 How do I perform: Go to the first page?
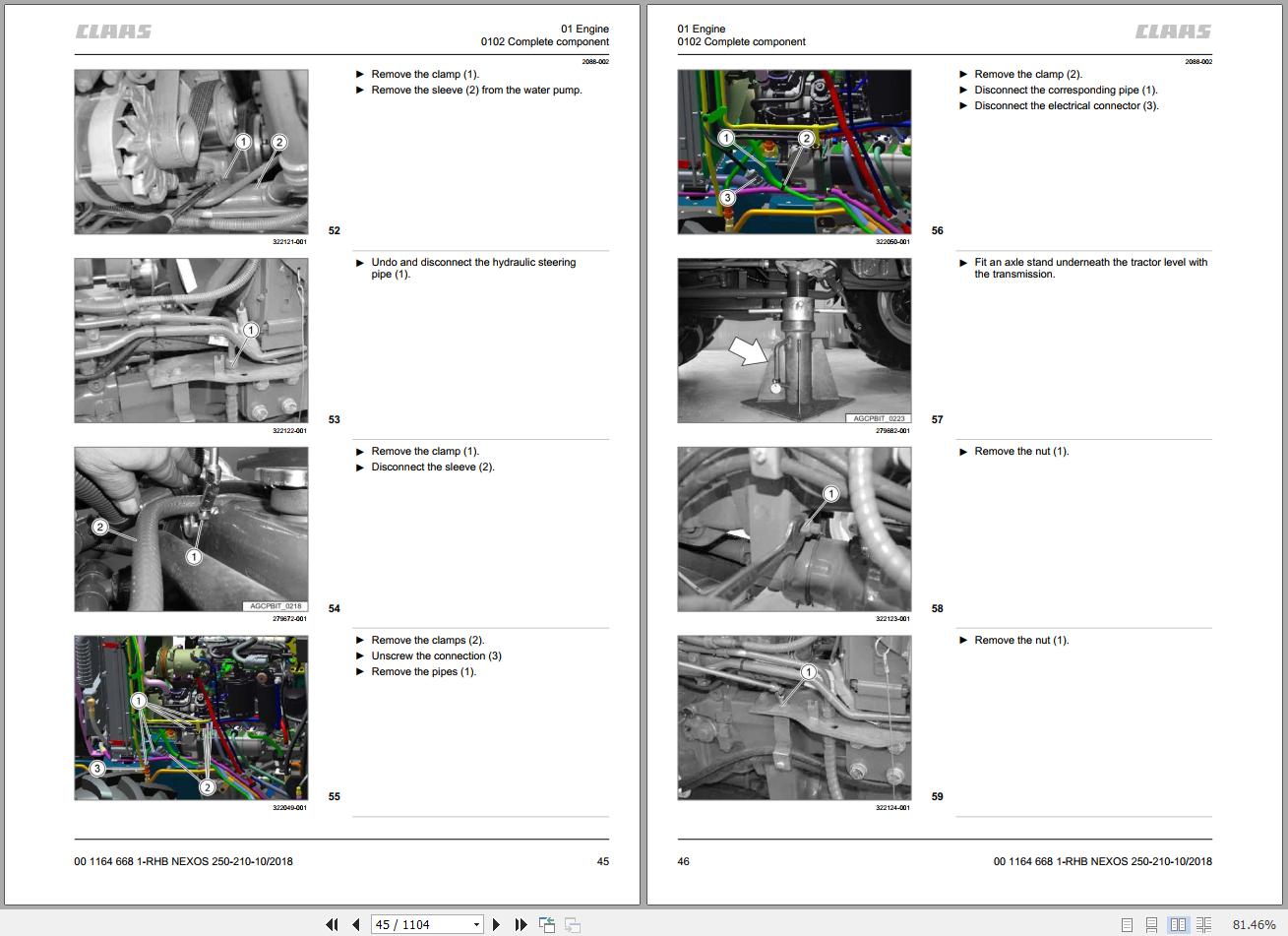(332, 924)
